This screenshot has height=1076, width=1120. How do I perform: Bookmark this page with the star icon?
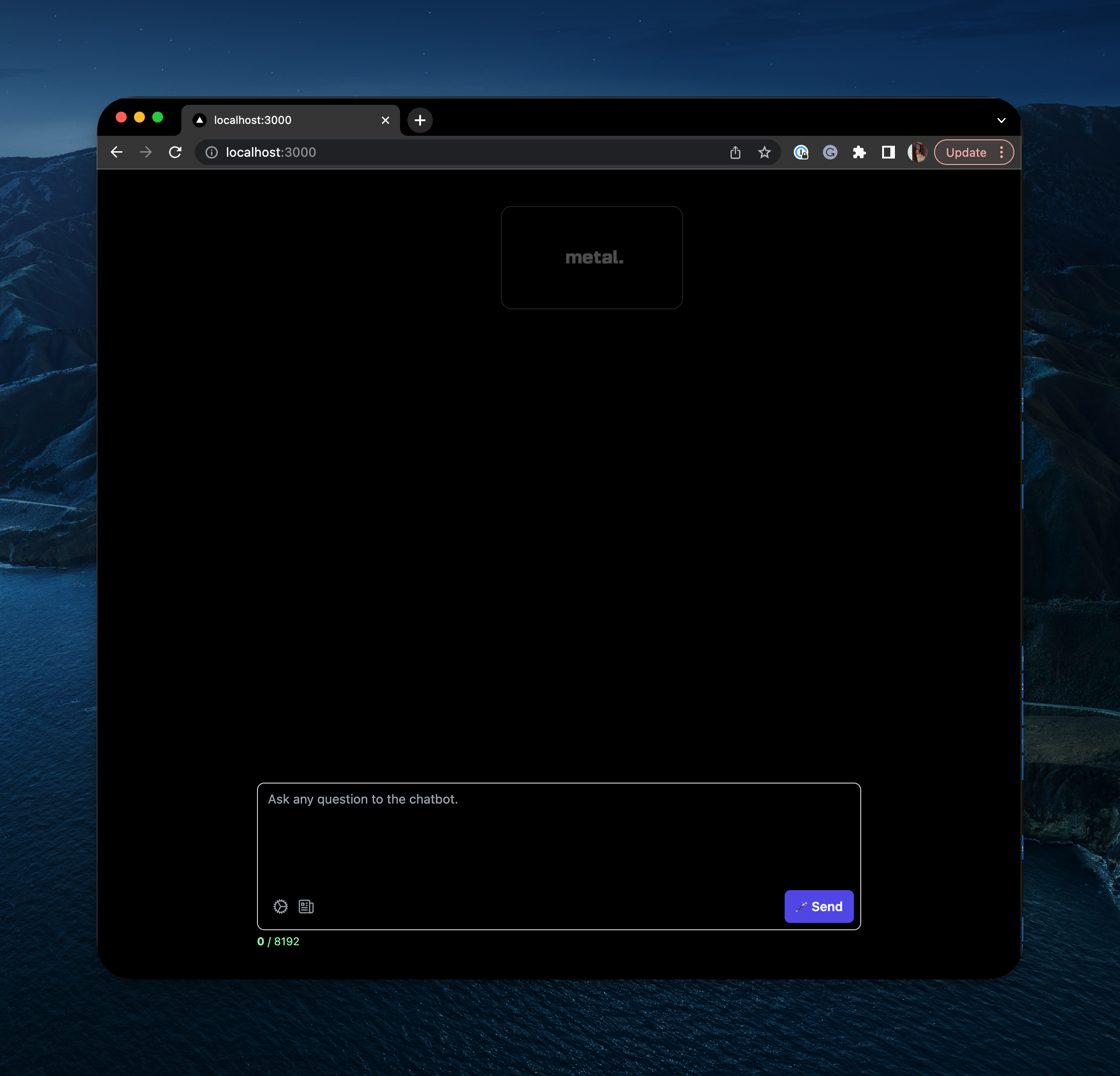tap(764, 152)
